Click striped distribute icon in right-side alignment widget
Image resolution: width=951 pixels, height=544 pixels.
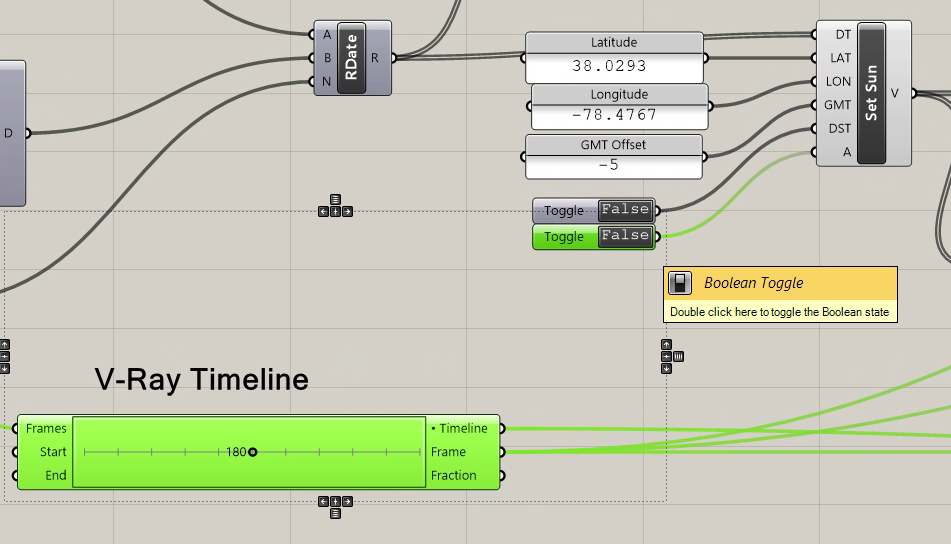(678, 356)
